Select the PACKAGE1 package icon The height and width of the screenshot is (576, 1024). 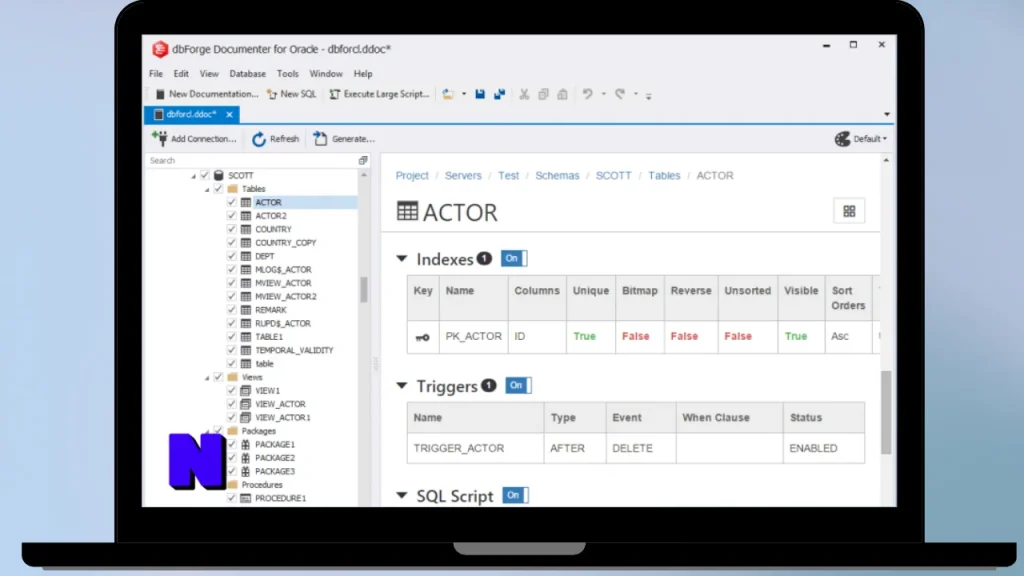[246, 444]
